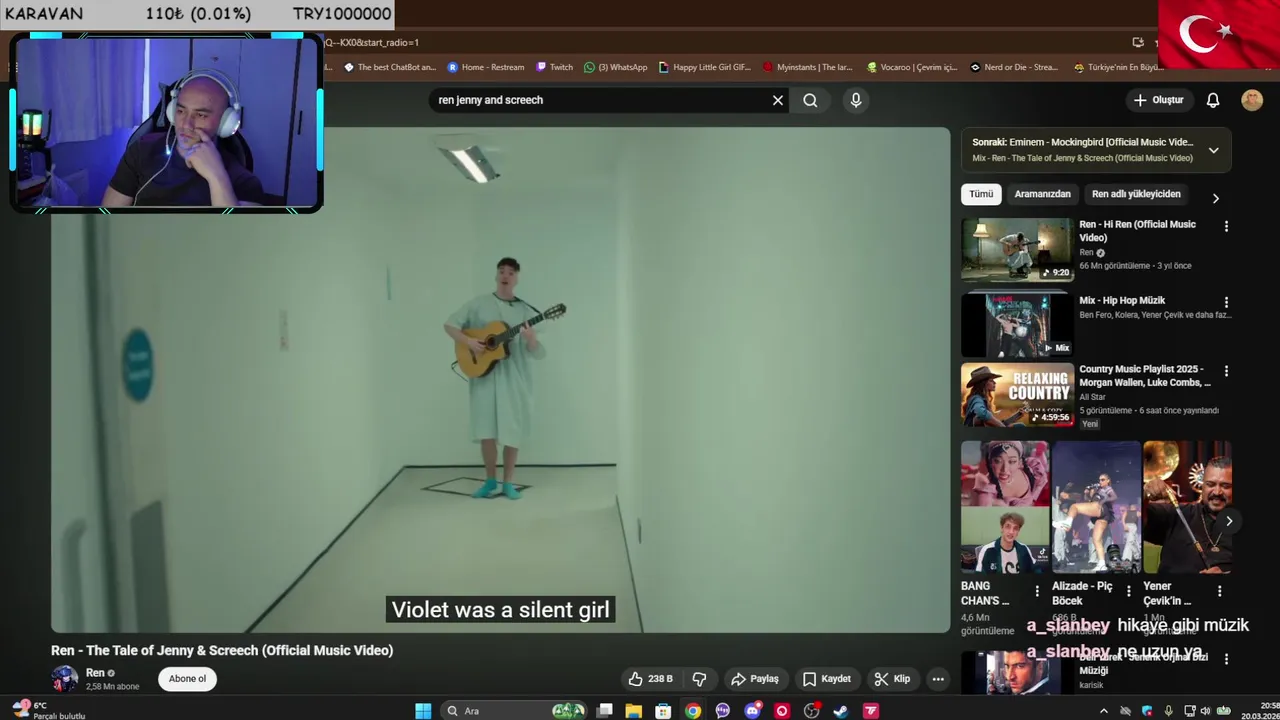Start voice search with microphone icon

coord(855,100)
